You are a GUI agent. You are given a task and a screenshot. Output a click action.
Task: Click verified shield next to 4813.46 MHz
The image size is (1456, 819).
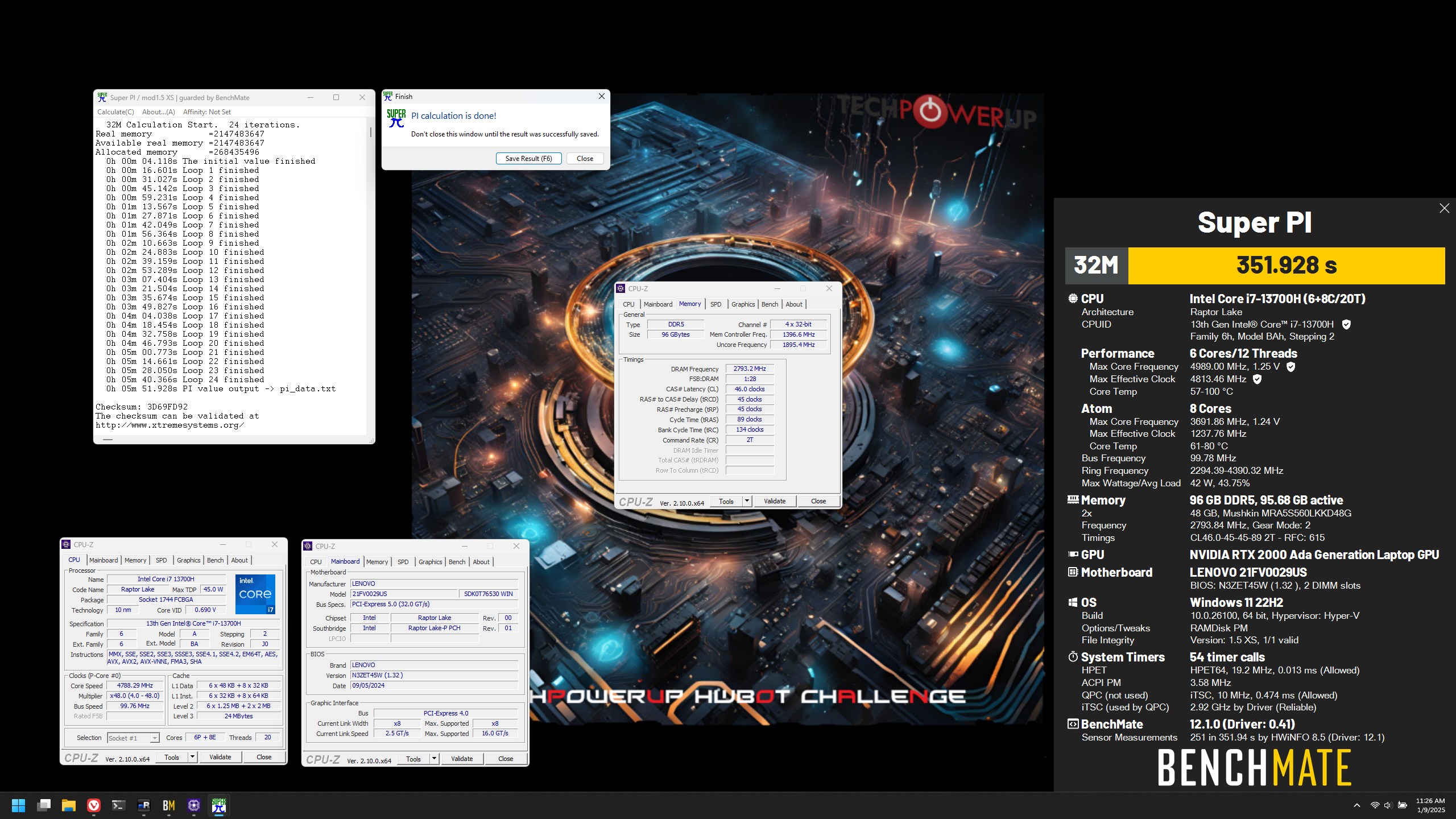pyautogui.click(x=1258, y=379)
